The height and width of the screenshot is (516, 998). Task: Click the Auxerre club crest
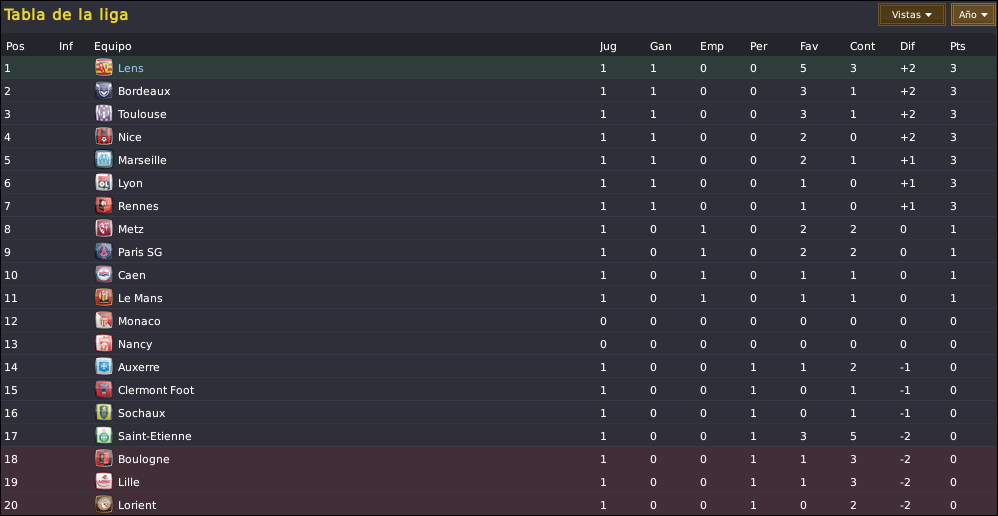[x=104, y=366]
